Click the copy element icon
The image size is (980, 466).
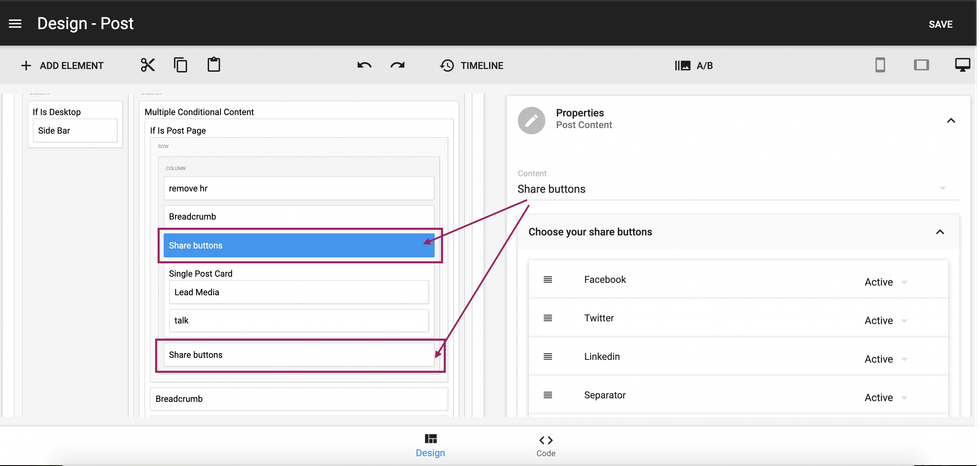[x=181, y=65]
